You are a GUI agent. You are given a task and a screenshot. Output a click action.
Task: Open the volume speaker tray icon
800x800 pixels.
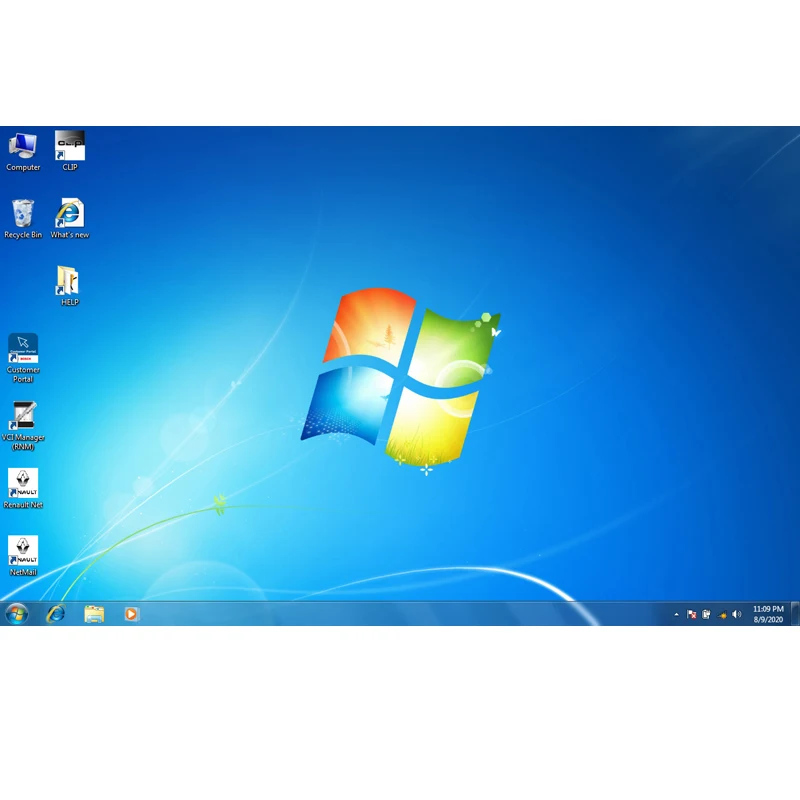pyautogui.click(x=737, y=614)
